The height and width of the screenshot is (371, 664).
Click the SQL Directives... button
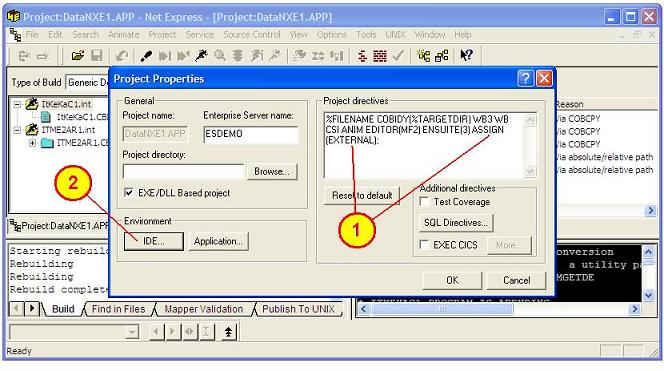click(x=456, y=223)
